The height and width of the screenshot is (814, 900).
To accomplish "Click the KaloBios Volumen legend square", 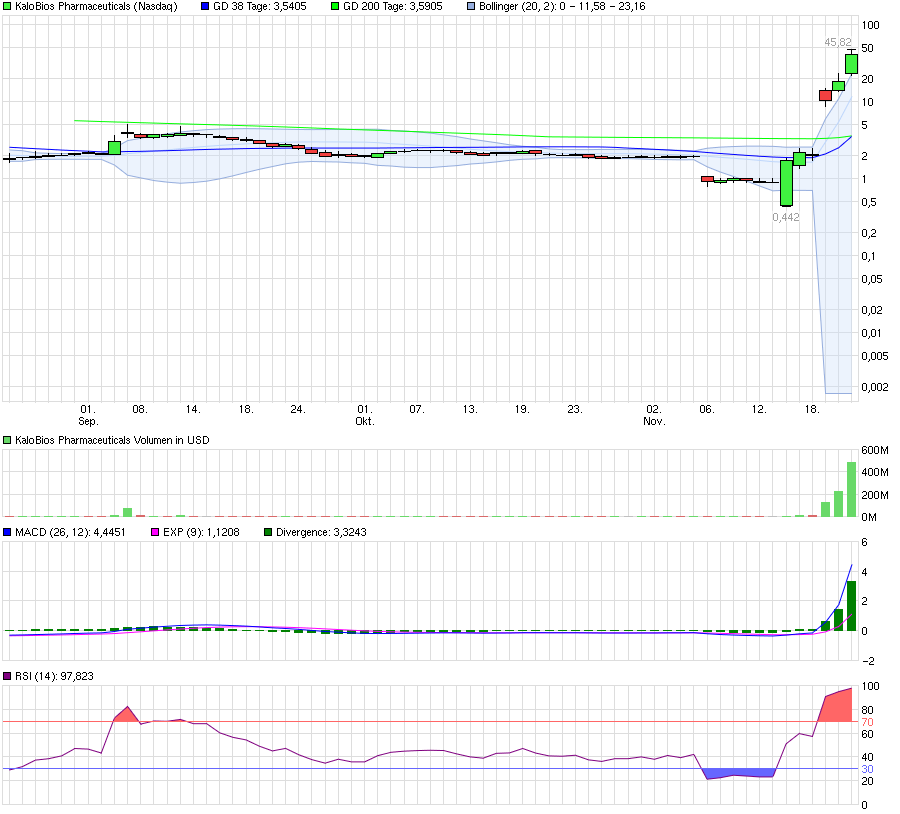I will click(7, 439).
